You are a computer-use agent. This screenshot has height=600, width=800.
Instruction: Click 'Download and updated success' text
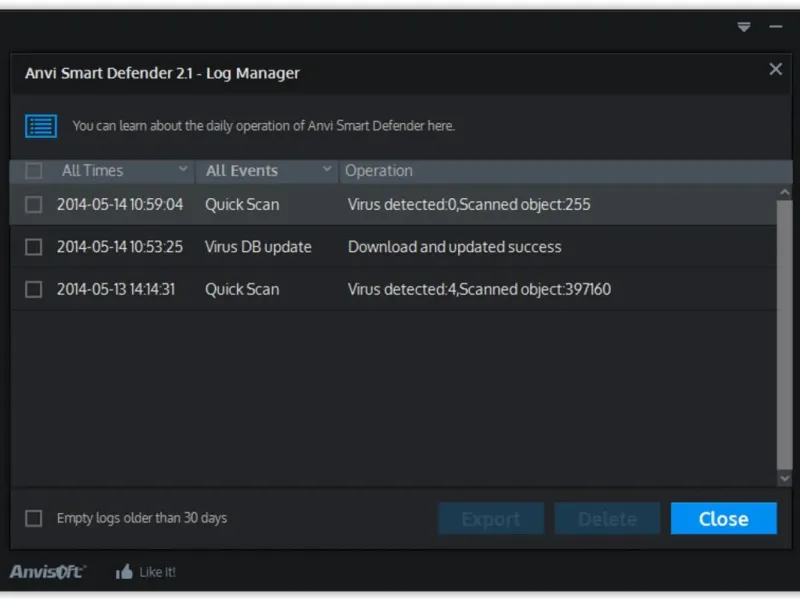click(455, 247)
